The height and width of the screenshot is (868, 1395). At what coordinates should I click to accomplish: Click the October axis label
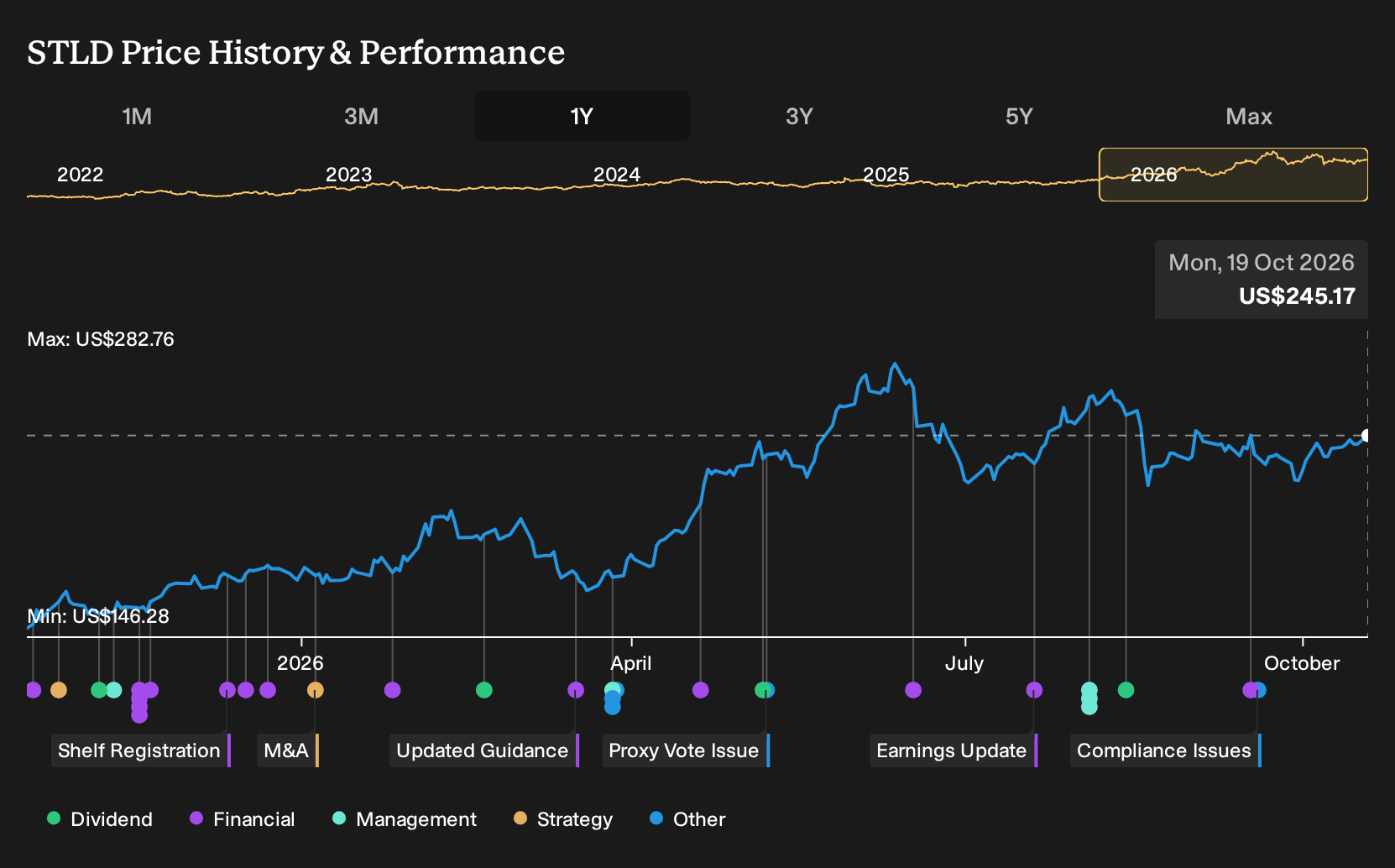[1302, 663]
